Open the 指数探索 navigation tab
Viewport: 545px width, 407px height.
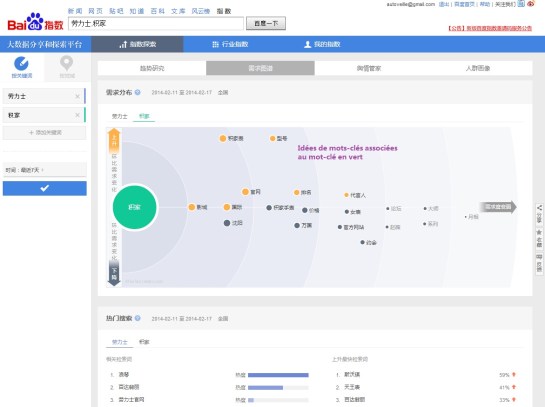tap(138, 44)
